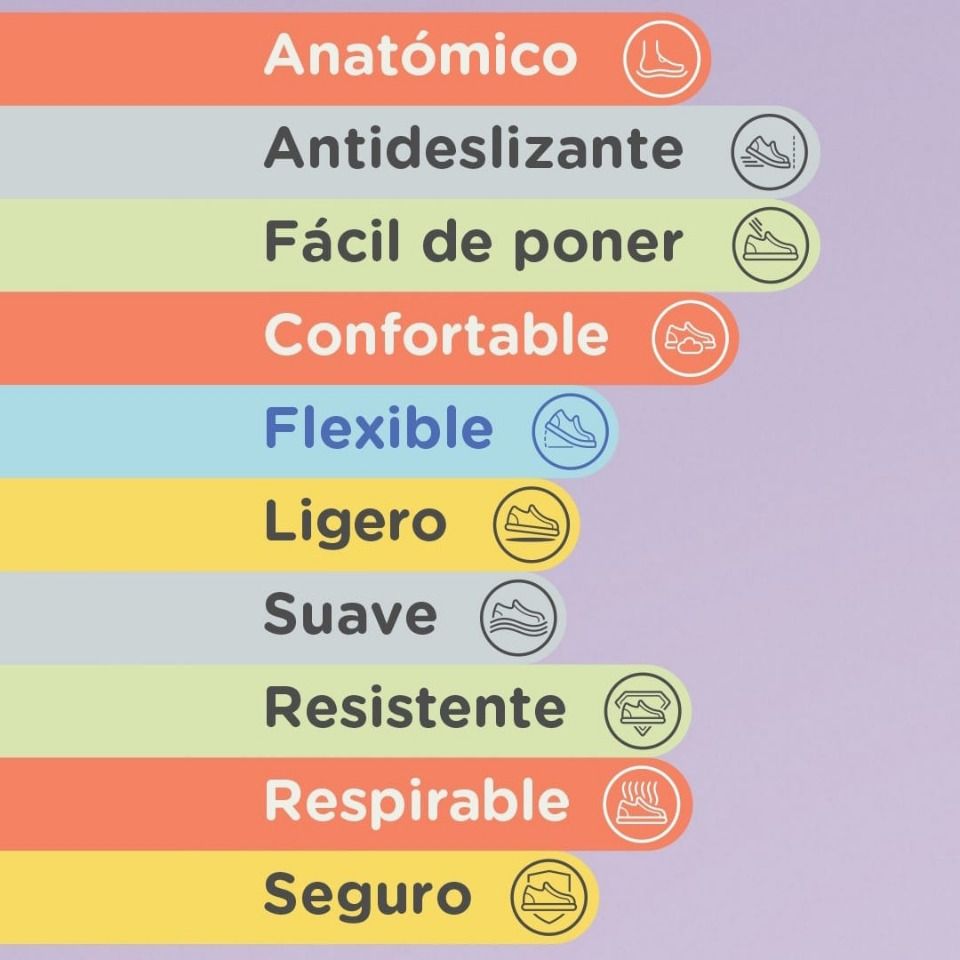This screenshot has height=960, width=960.
Task: Select the Seguro label text
Action: pyautogui.click(x=367, y=896)
